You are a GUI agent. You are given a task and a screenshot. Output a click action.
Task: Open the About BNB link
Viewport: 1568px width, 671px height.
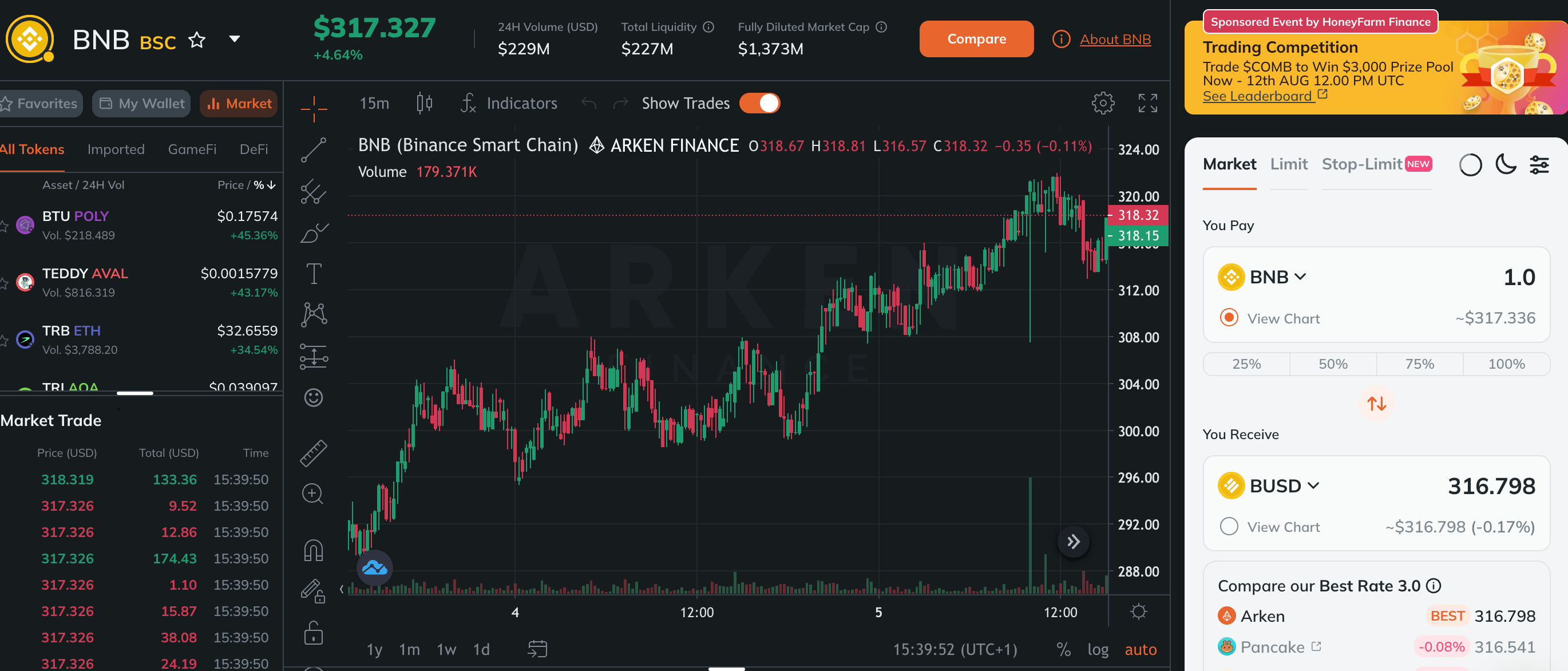click(x=1115, y=39)
